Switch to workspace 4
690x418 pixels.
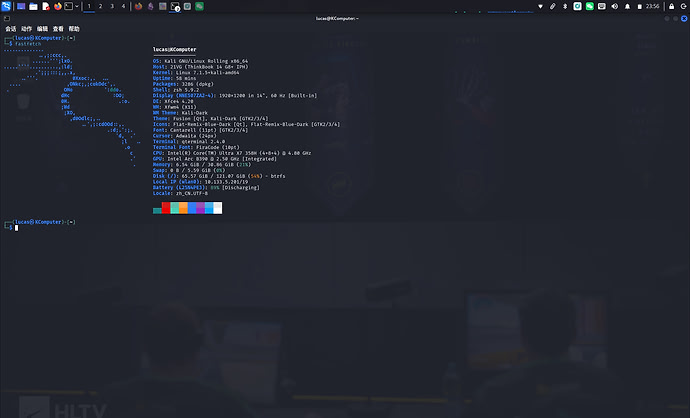click(123, 7)
